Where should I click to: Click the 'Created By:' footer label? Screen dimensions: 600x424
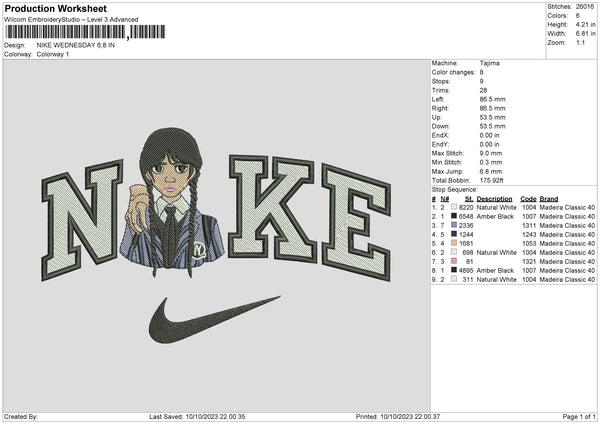coord(21,416)
